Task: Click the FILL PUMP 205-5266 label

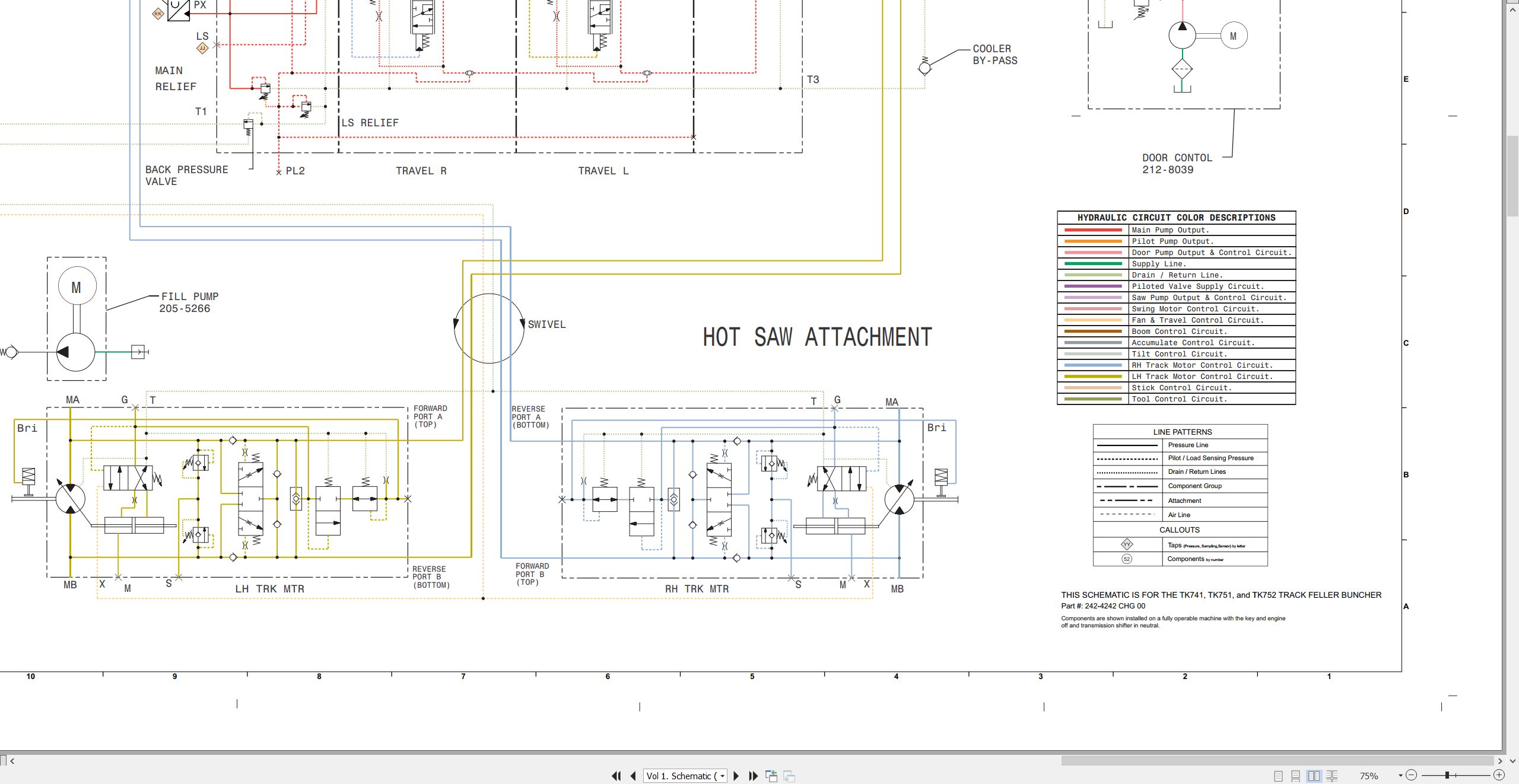Action: [x=188, y=302]
